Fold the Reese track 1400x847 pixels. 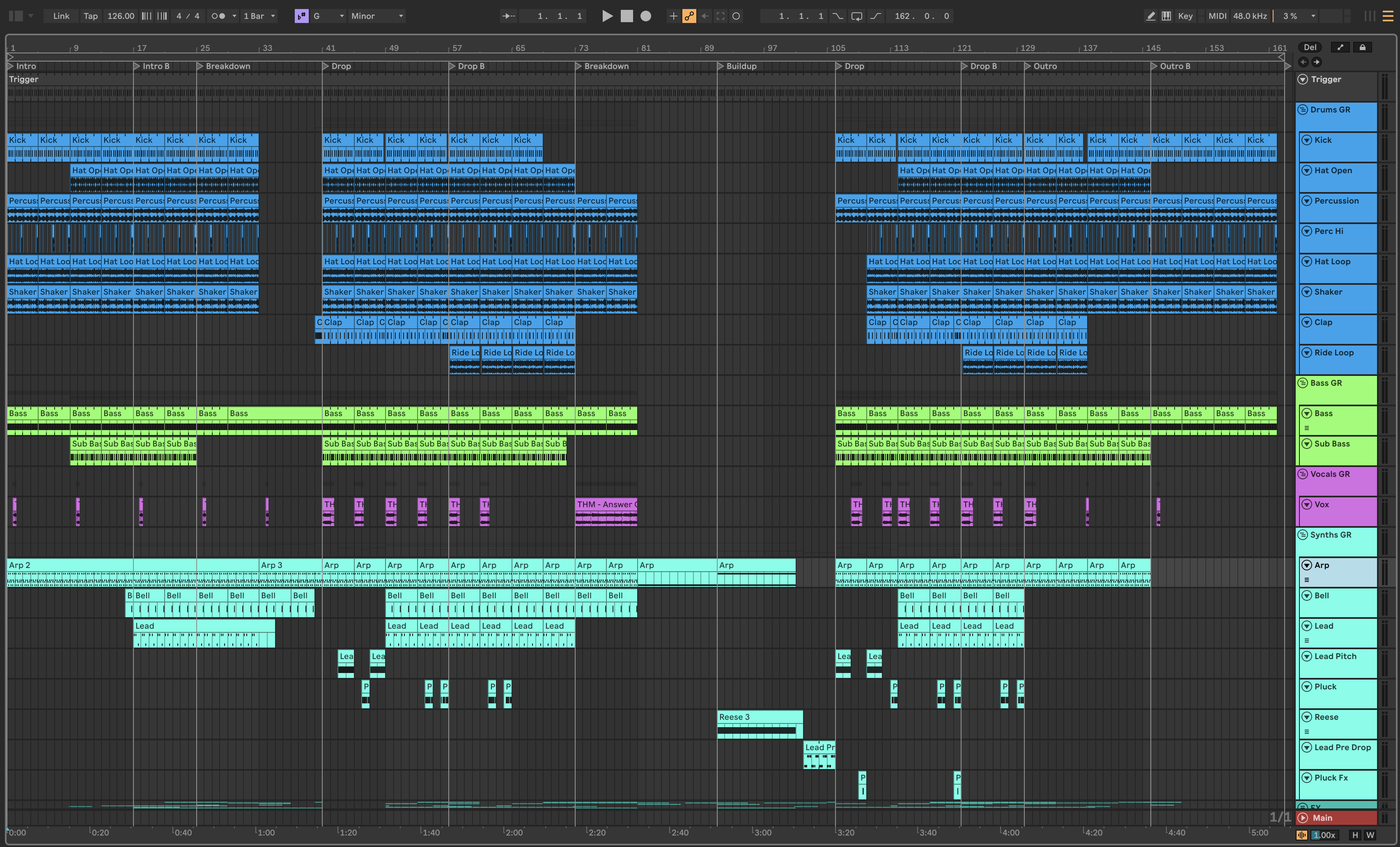coord(1307,717)
